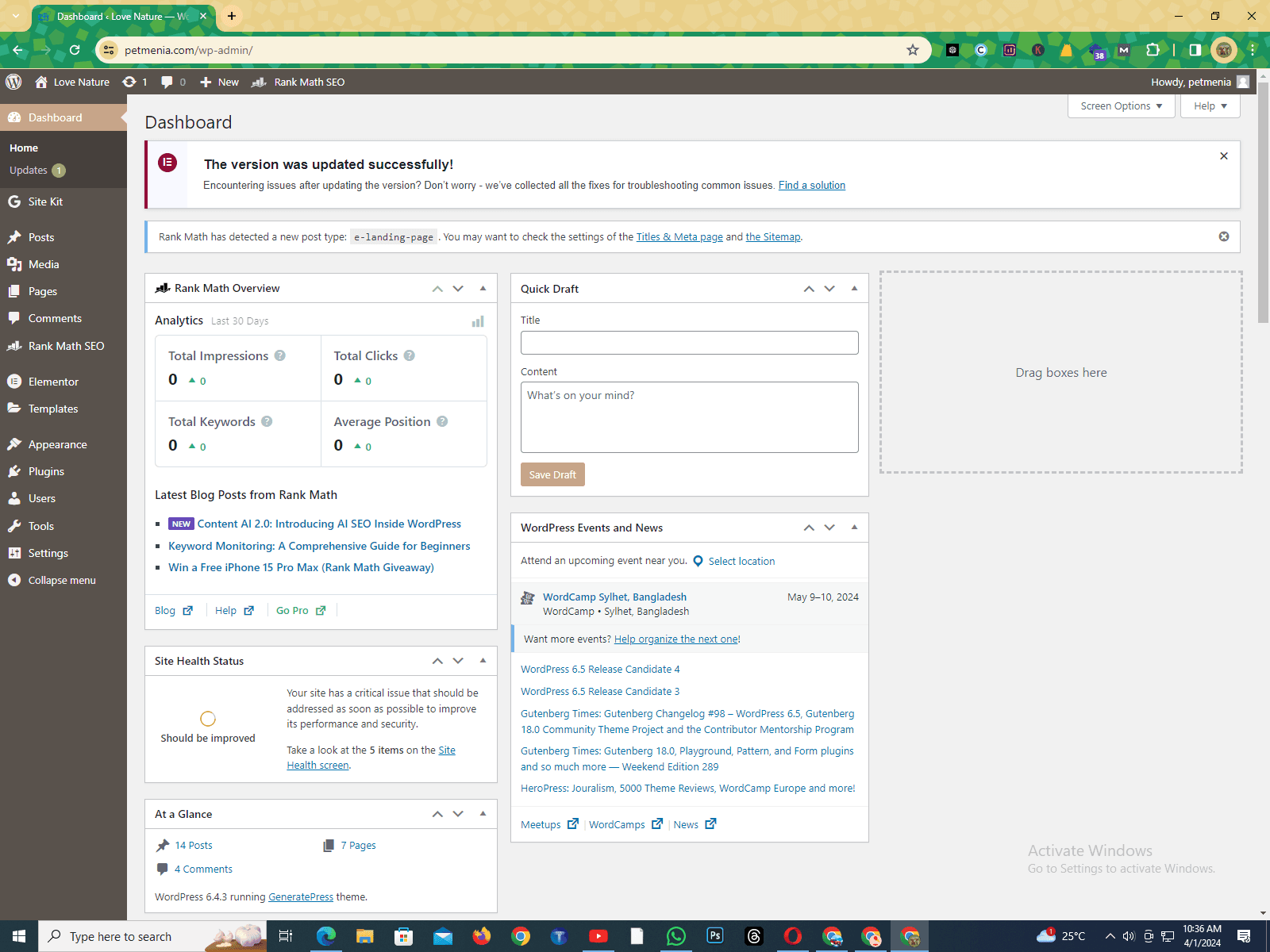1270x952 pixels.
Task: Open Rank Math Go Pro link
Action: tap(301, 610)
